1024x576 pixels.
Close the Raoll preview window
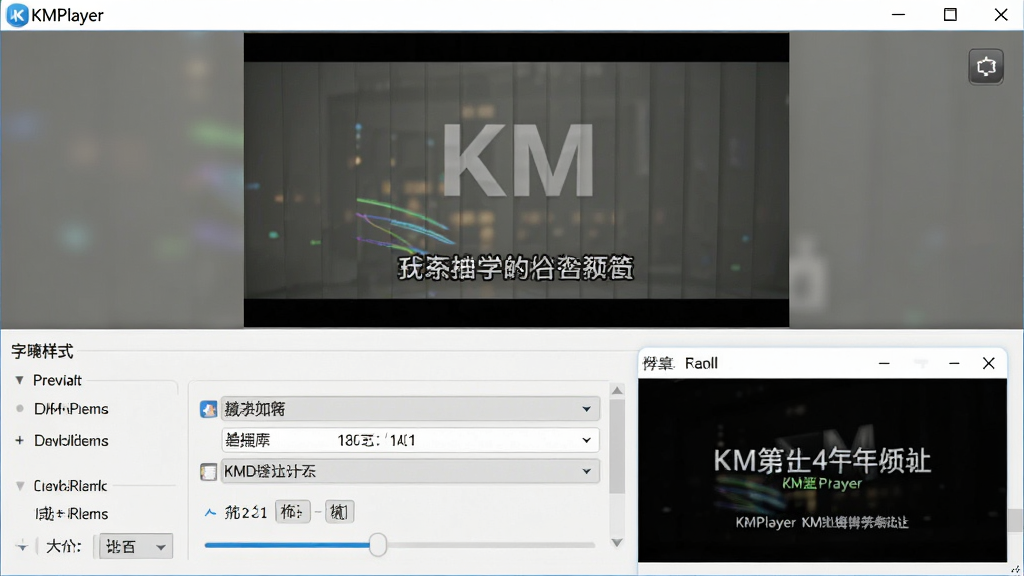click(x=989, y=363)
